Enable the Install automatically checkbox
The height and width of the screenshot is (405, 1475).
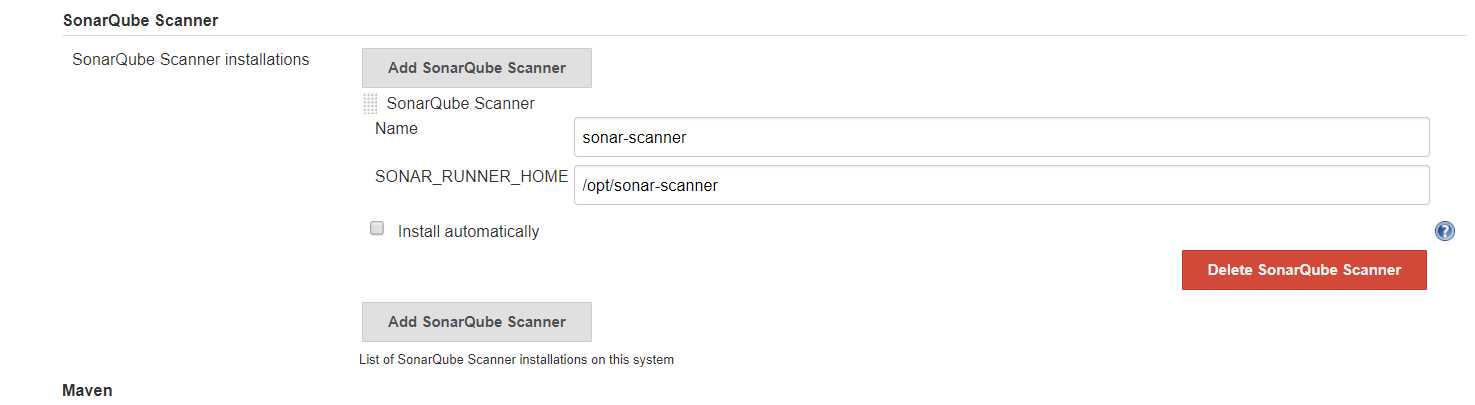point(377,229)
